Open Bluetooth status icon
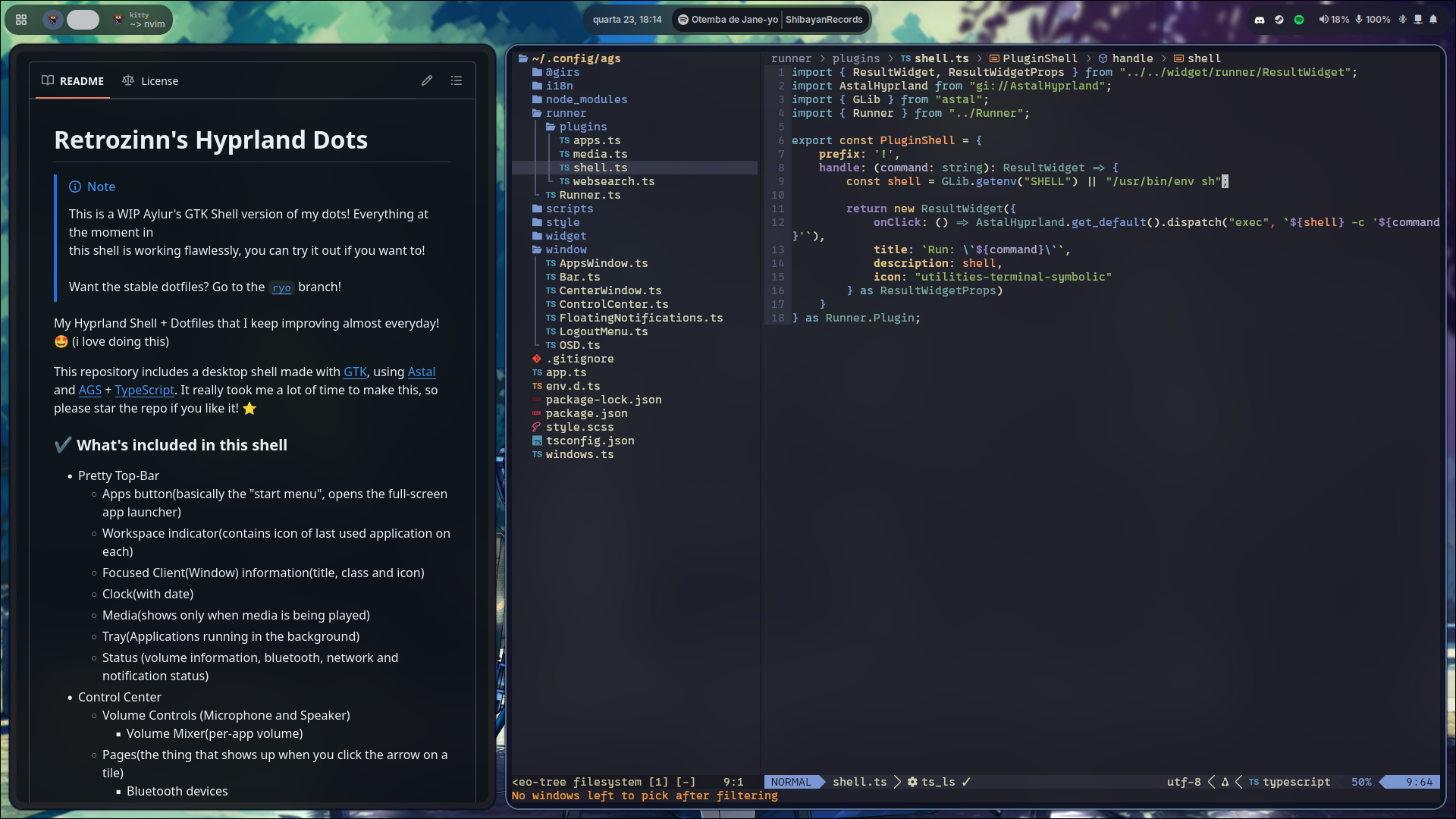Viewport: 1456px width, 819px height. point(1402,20)
